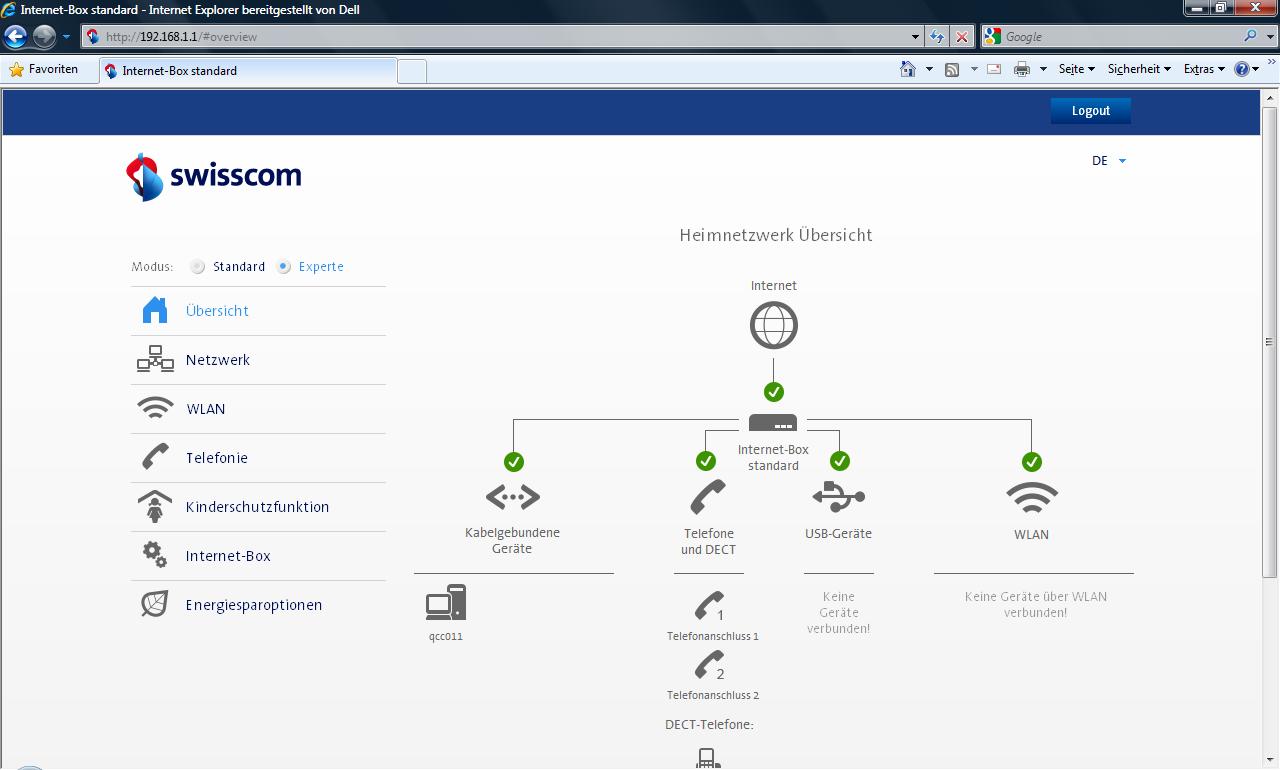
Task: Open Netzwerk in the sidebar menu
Action: click(218, 360)
